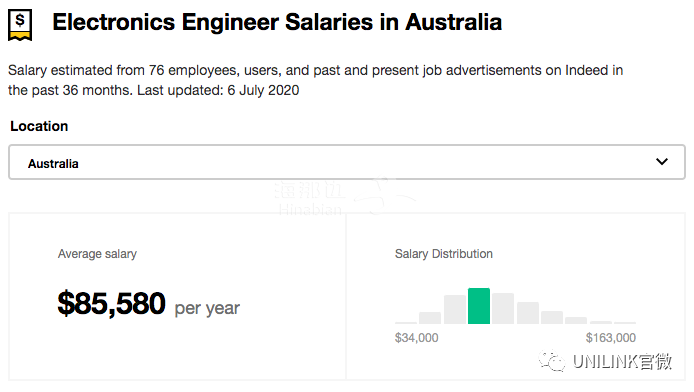Click the grey bar left of green bar
Image resolution: width=694 pixels, height=392 pixels.
point(455,309)
